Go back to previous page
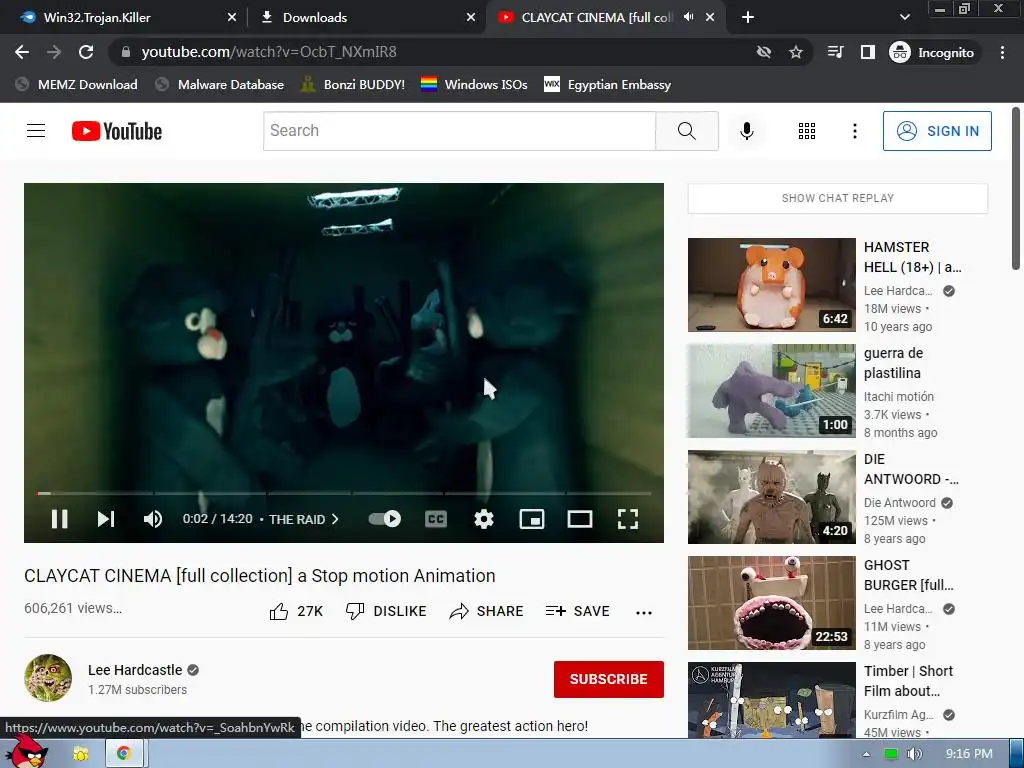1024x768 pixels. click(22, 52)
